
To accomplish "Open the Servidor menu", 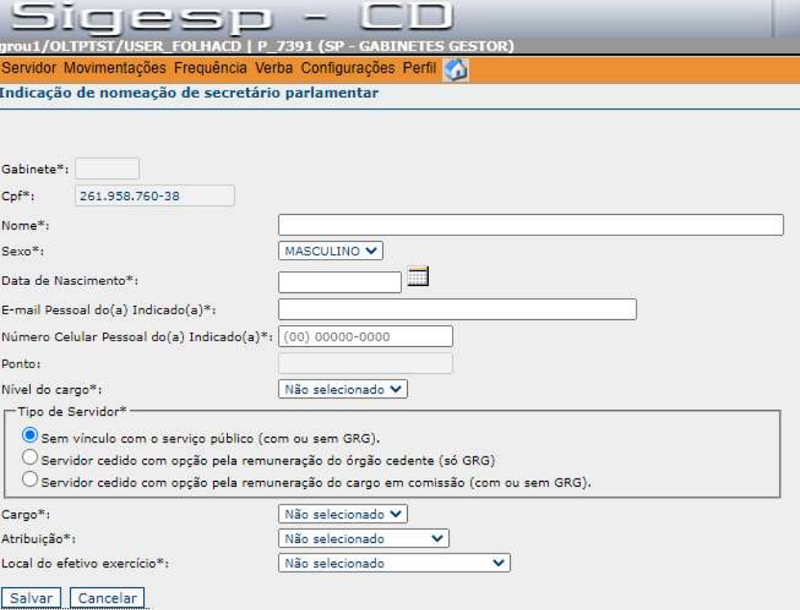I will point(30,70).
